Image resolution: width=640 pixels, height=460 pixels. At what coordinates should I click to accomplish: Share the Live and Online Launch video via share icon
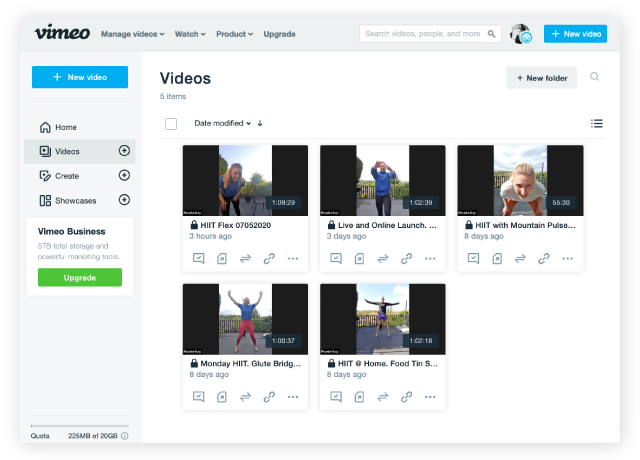[x=359, y=258]
